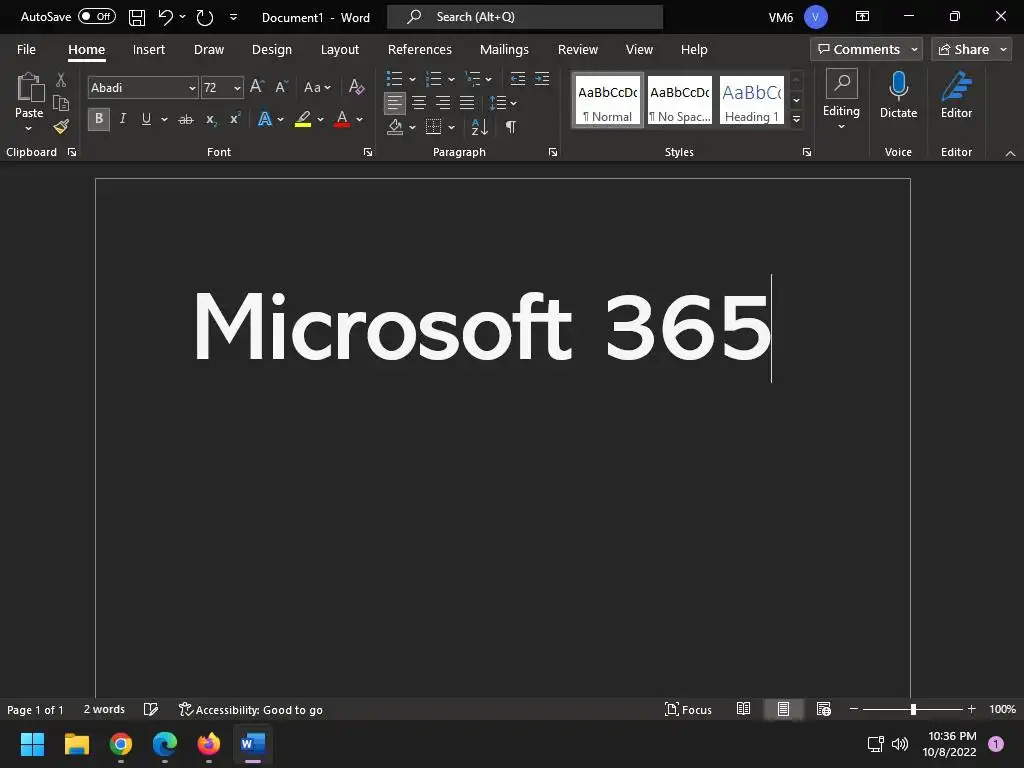The width and height of the screenshot is (1024, 768).
Task: Toggle Focus mode
Action: pos(688,709)
